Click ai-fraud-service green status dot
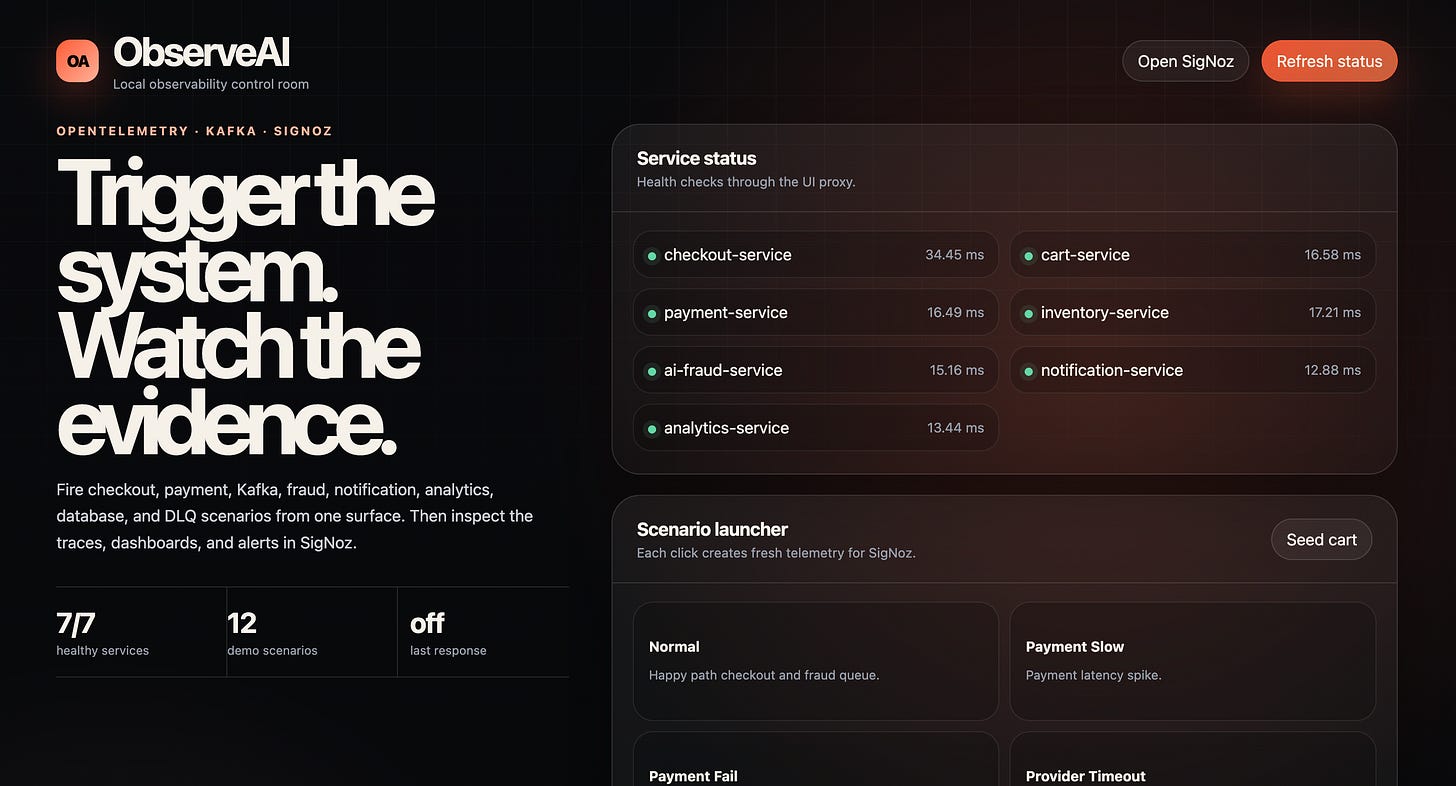Image resolution: width=1456 pixels, height=786 pixels. tap(651, 371)
